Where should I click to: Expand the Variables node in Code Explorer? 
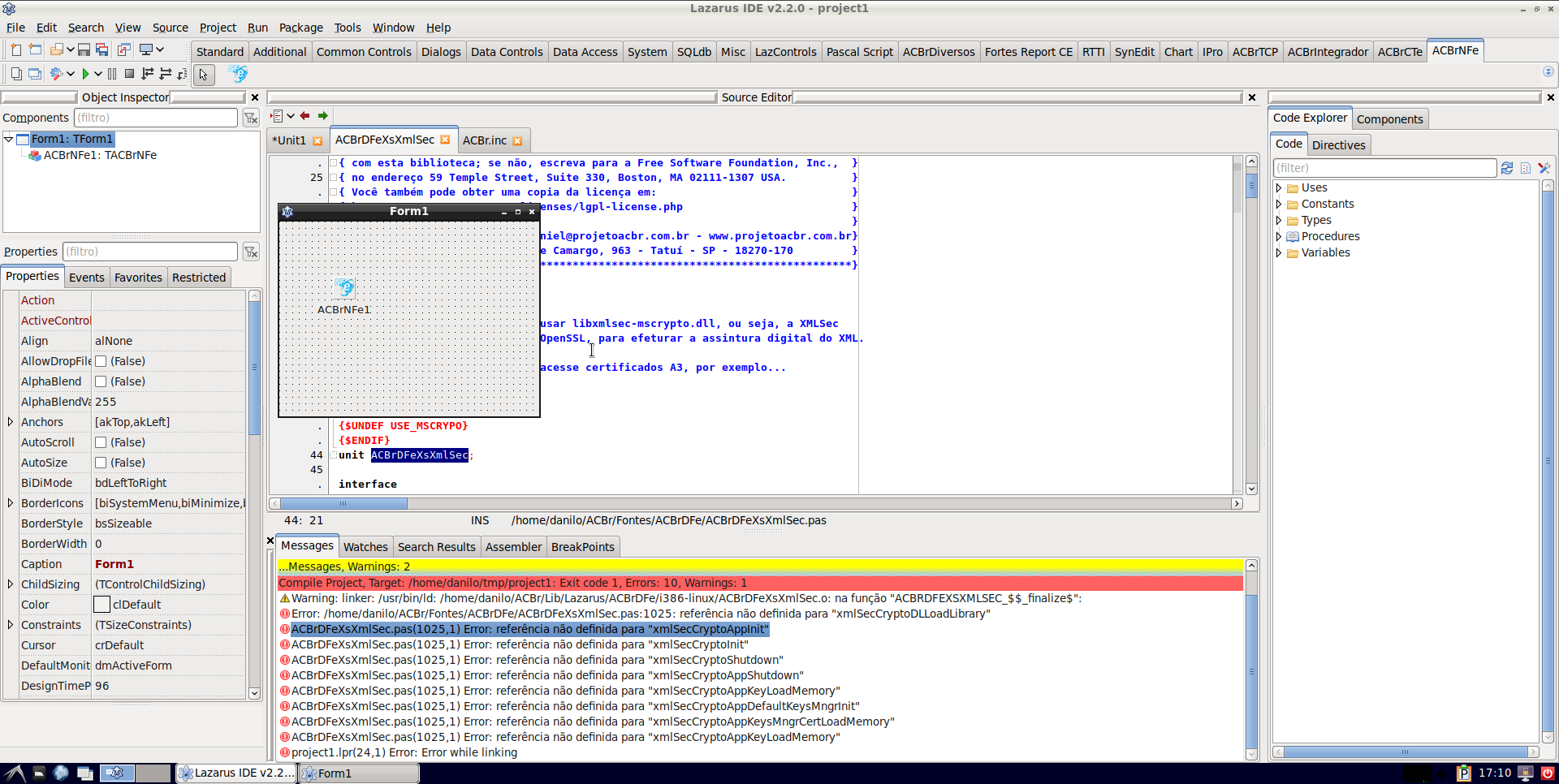pyautogui.click(x=1279, y=252)
